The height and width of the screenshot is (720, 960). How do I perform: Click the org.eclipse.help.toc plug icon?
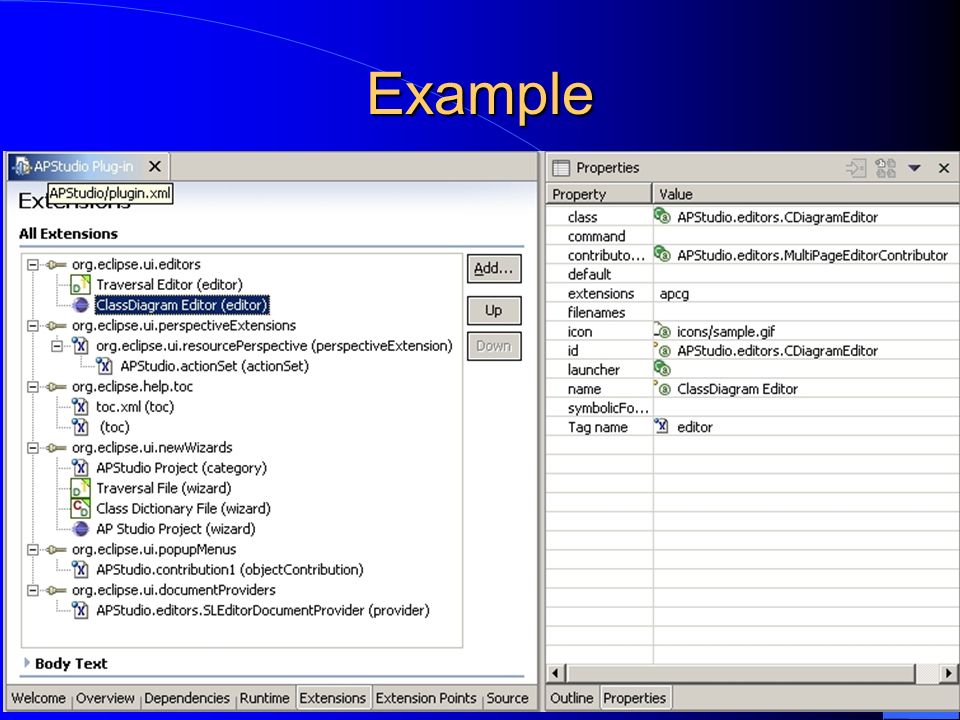pyautogui.click(x=56, y=386)
